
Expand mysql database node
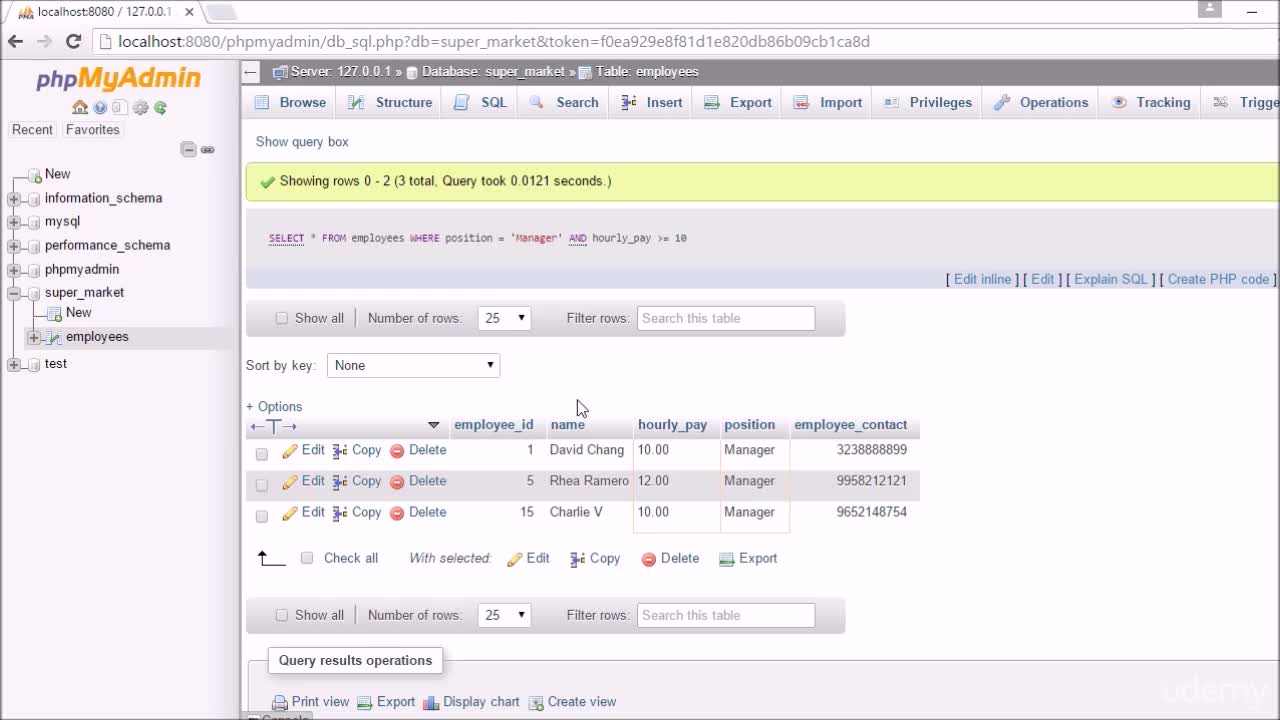pos(14,222)
